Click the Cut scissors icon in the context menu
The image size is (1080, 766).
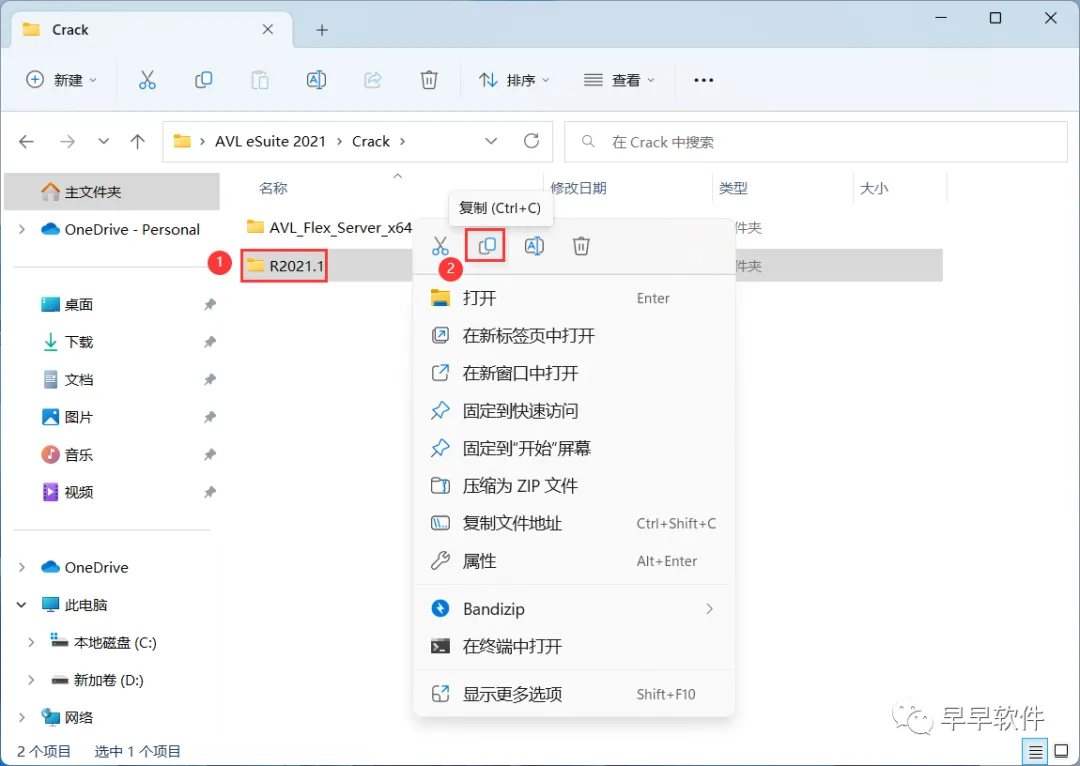440,246
